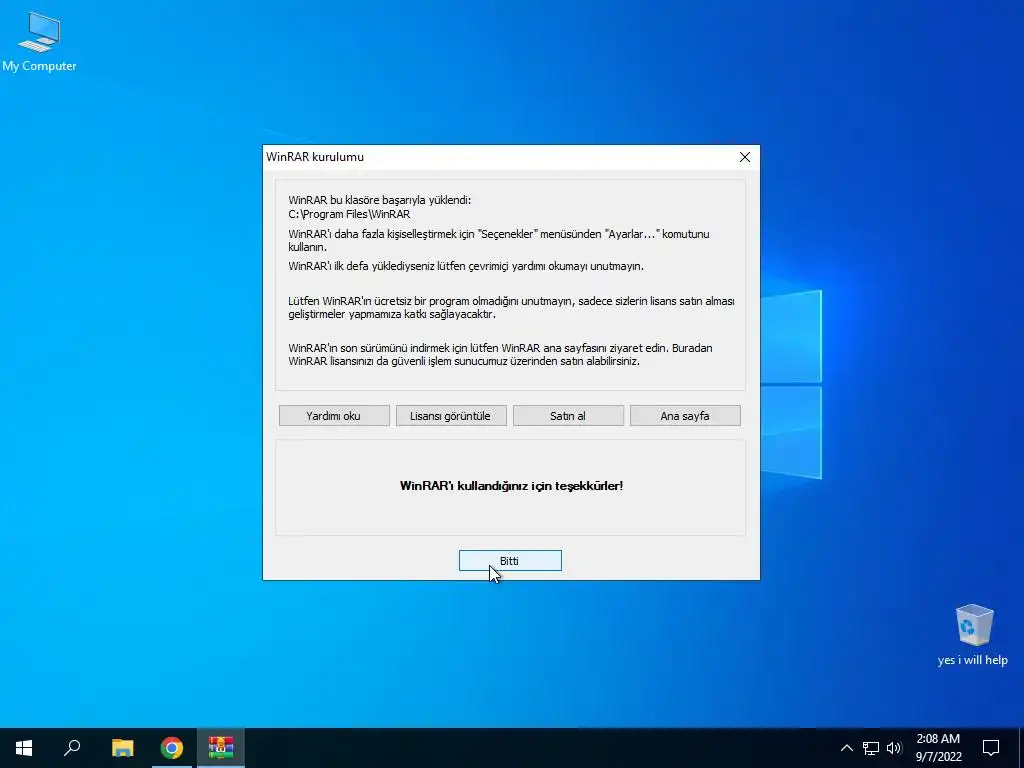Click the C:\Program Files\WinRAR path text

(349, 214)
